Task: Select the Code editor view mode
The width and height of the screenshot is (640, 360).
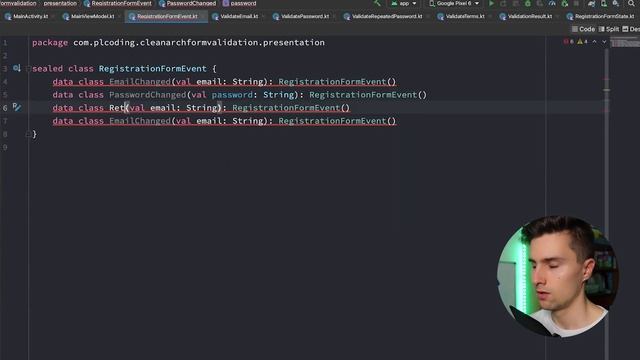Action: (x=583, y=29)
